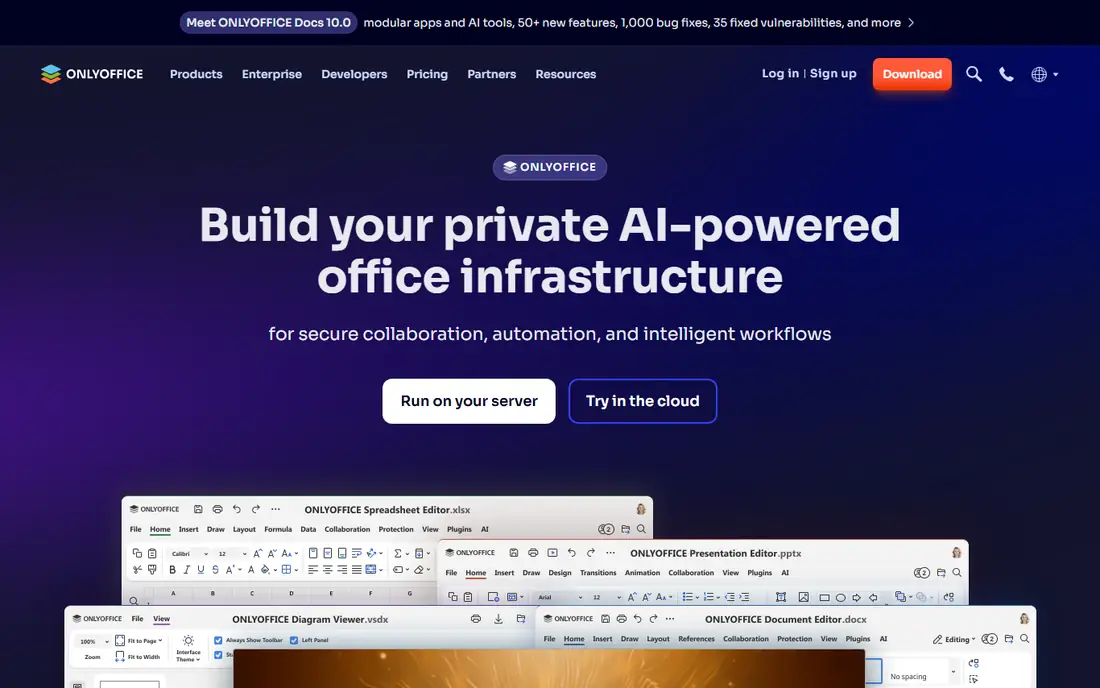Click rectangle shape icon in Presentation Editor
1100x688 pixels.
[x=824, y=598]
